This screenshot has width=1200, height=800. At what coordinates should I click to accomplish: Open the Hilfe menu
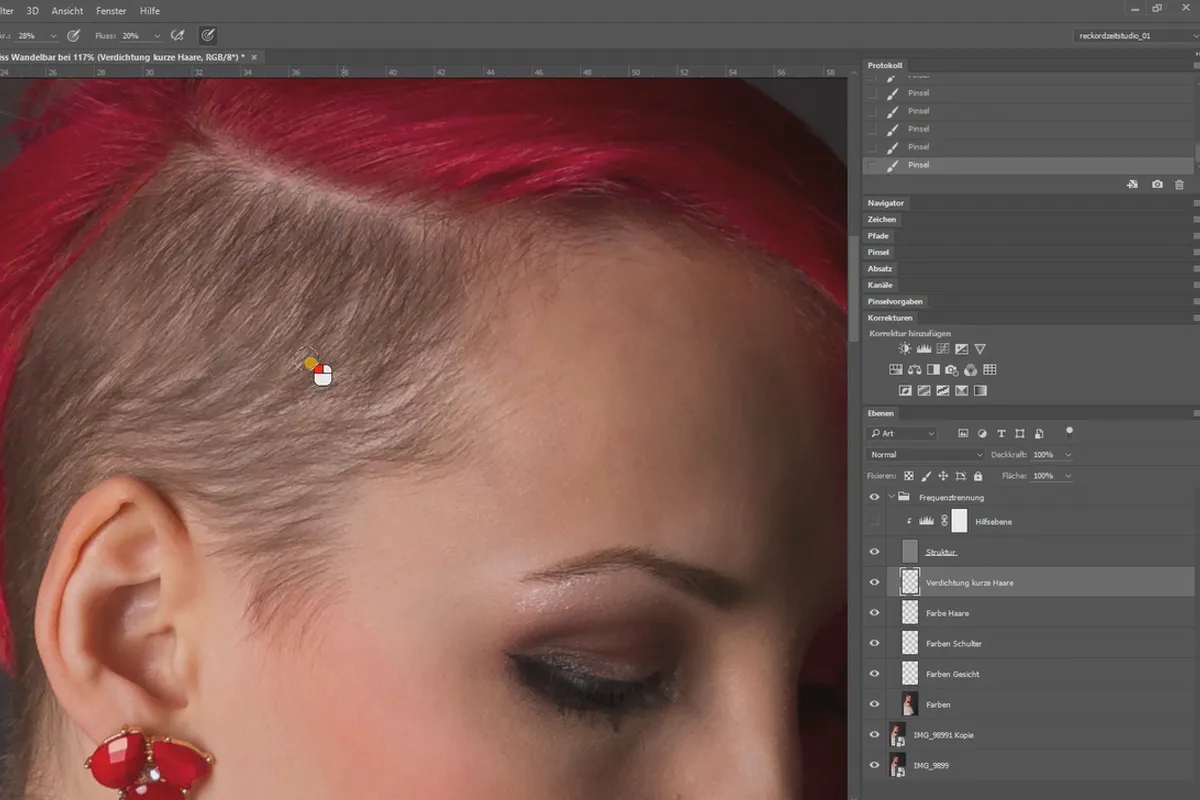click(x=150, y=10)
